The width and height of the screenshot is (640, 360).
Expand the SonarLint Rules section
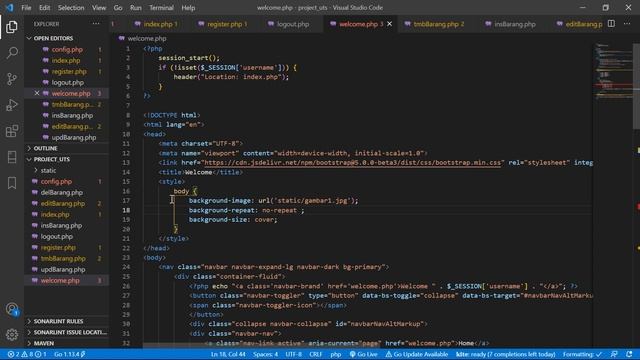[x=58, y=321]
